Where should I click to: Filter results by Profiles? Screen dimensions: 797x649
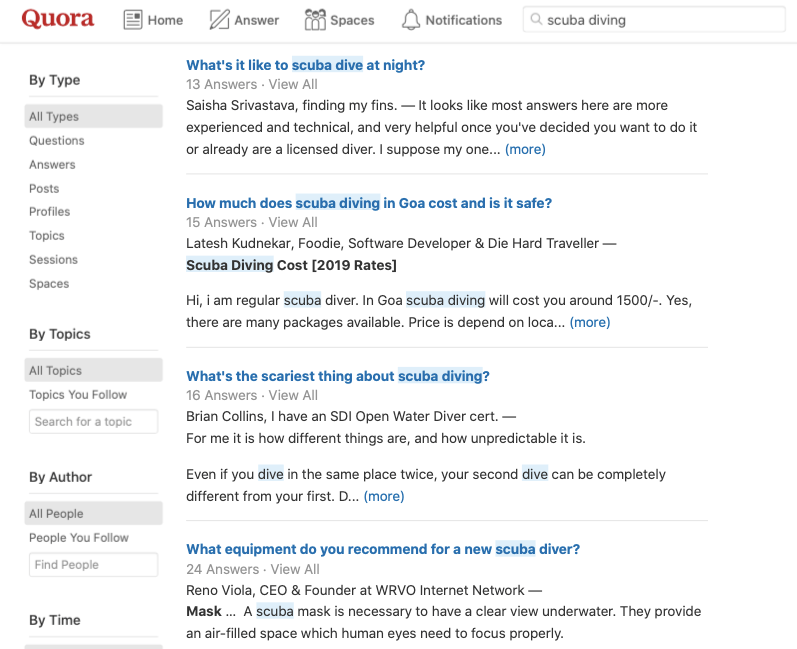pos(49,211)
